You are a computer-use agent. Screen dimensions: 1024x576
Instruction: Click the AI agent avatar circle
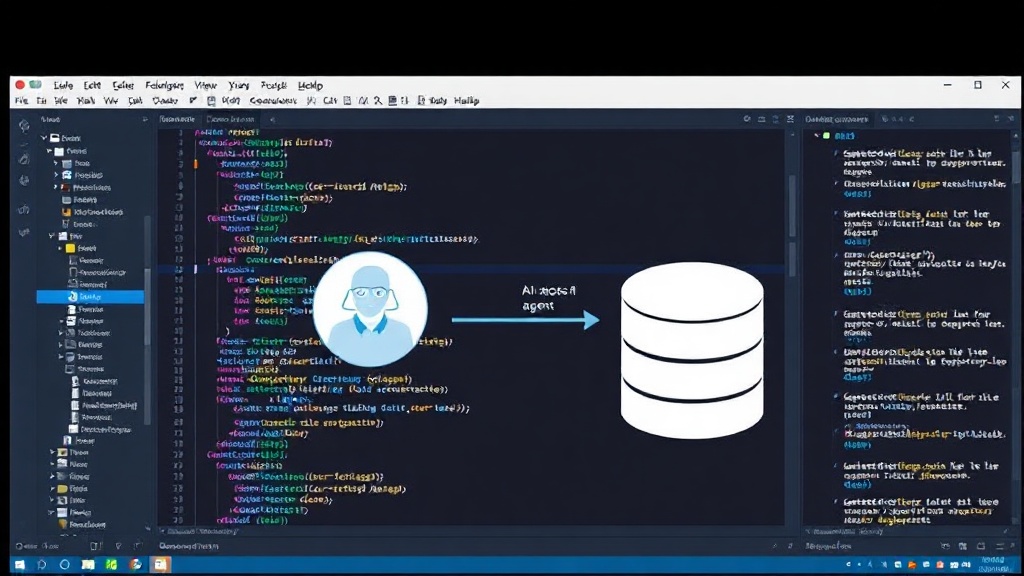point(370,310)
